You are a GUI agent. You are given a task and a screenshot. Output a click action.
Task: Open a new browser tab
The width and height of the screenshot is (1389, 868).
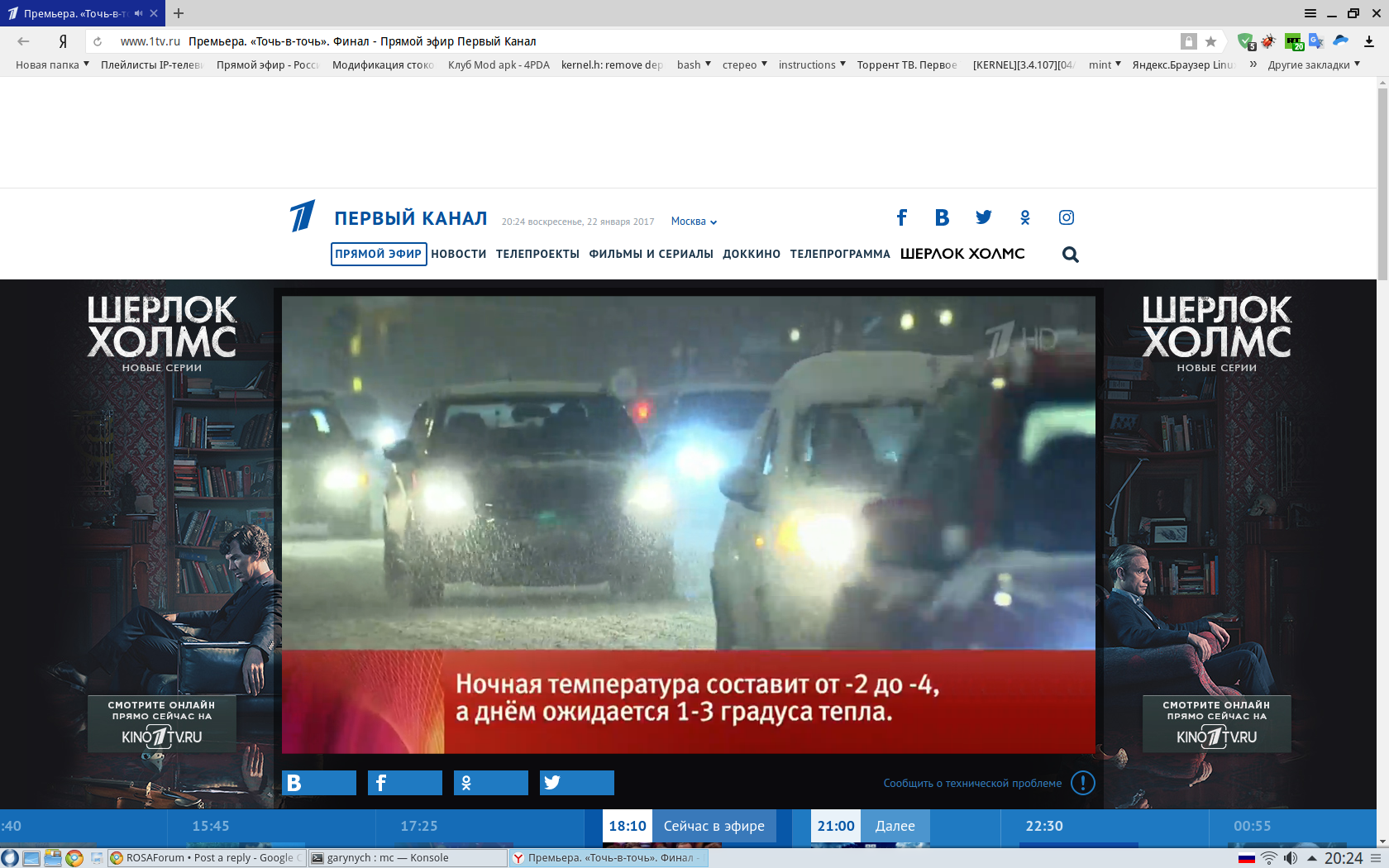tap(179, 13)
